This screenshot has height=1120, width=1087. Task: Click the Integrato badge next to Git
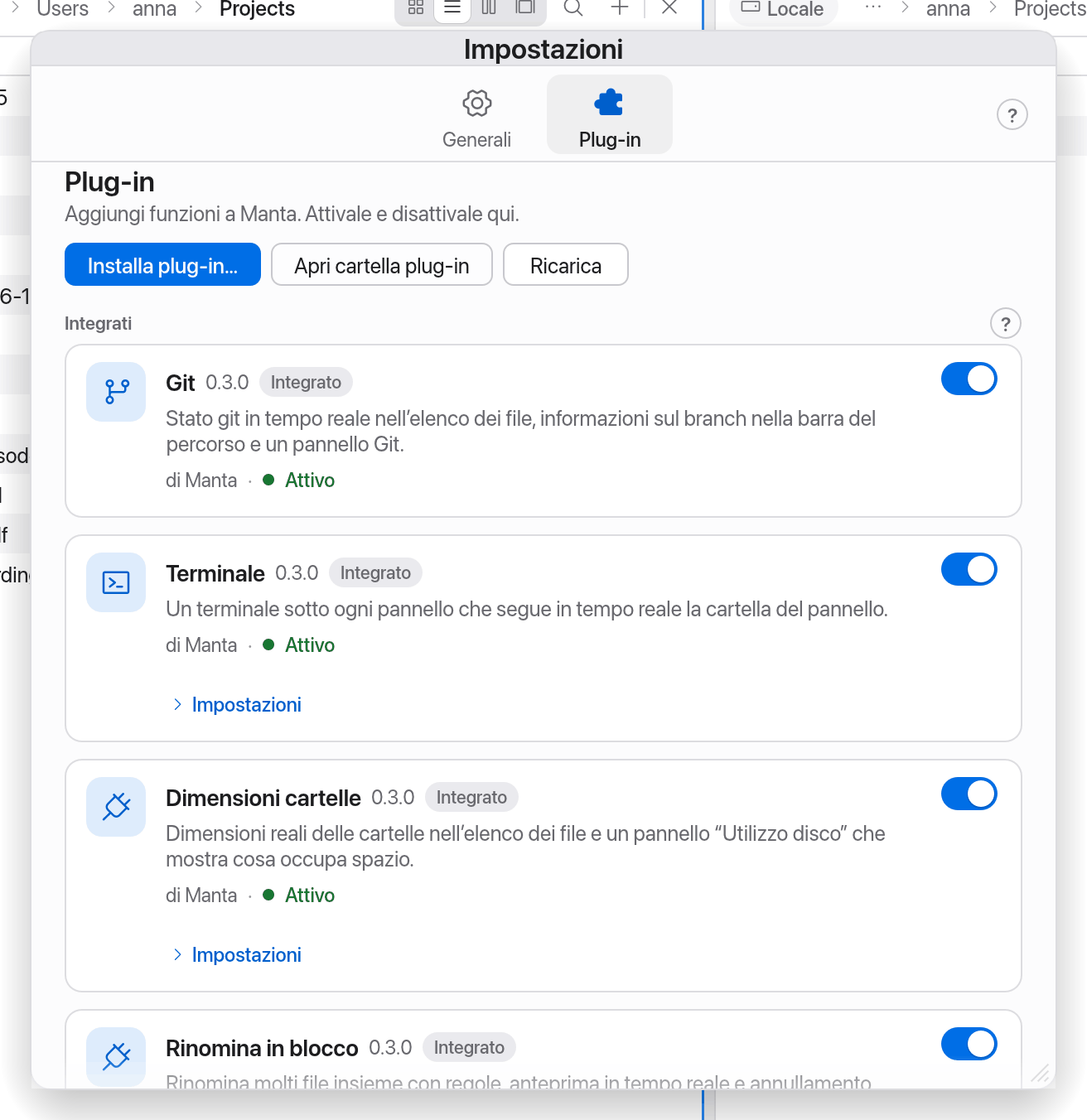click(306, 383)
